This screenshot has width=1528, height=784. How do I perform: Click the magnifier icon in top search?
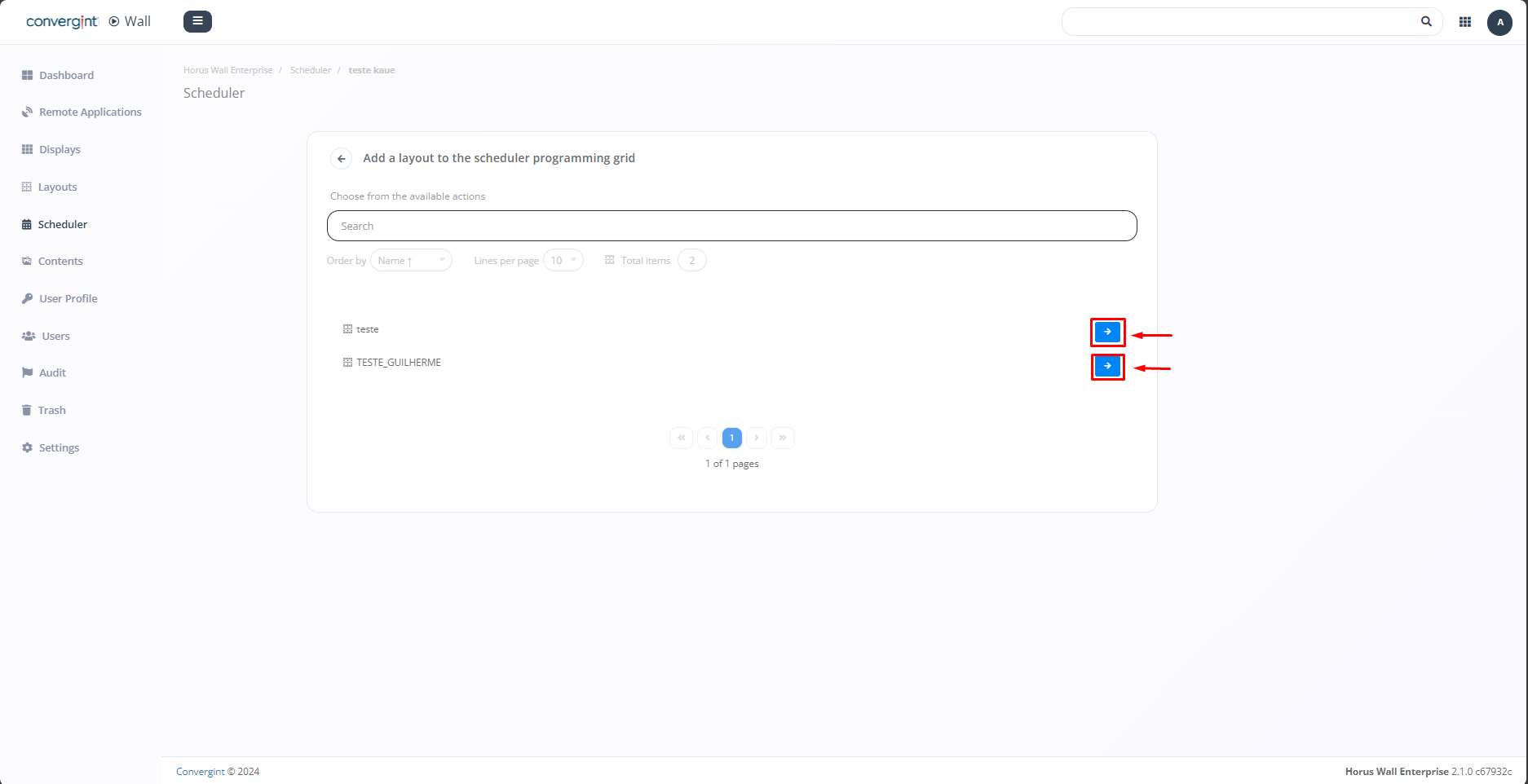(1426, 22)
